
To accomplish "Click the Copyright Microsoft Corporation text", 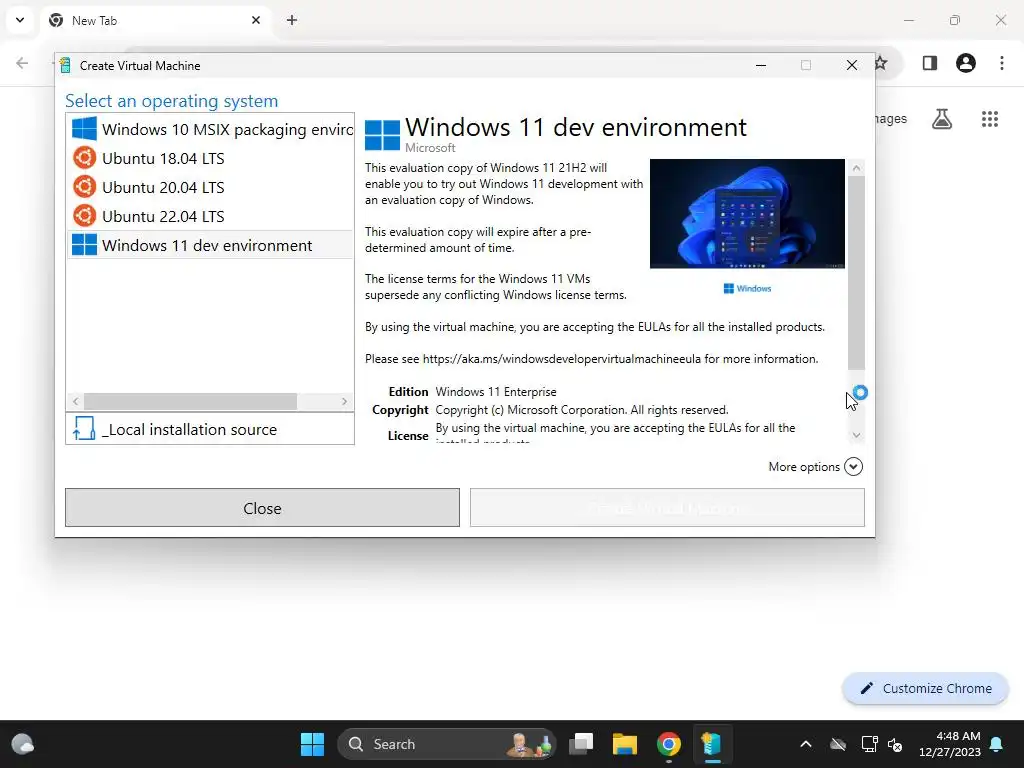I will coord(581,410).
